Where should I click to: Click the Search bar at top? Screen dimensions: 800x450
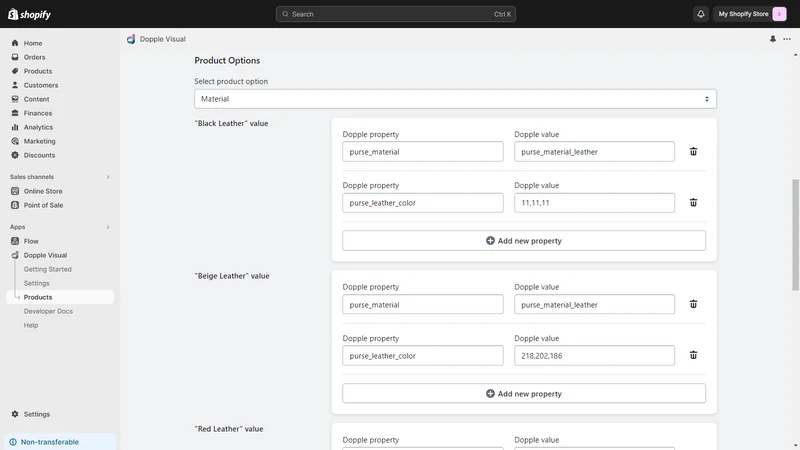pos(396,14)
